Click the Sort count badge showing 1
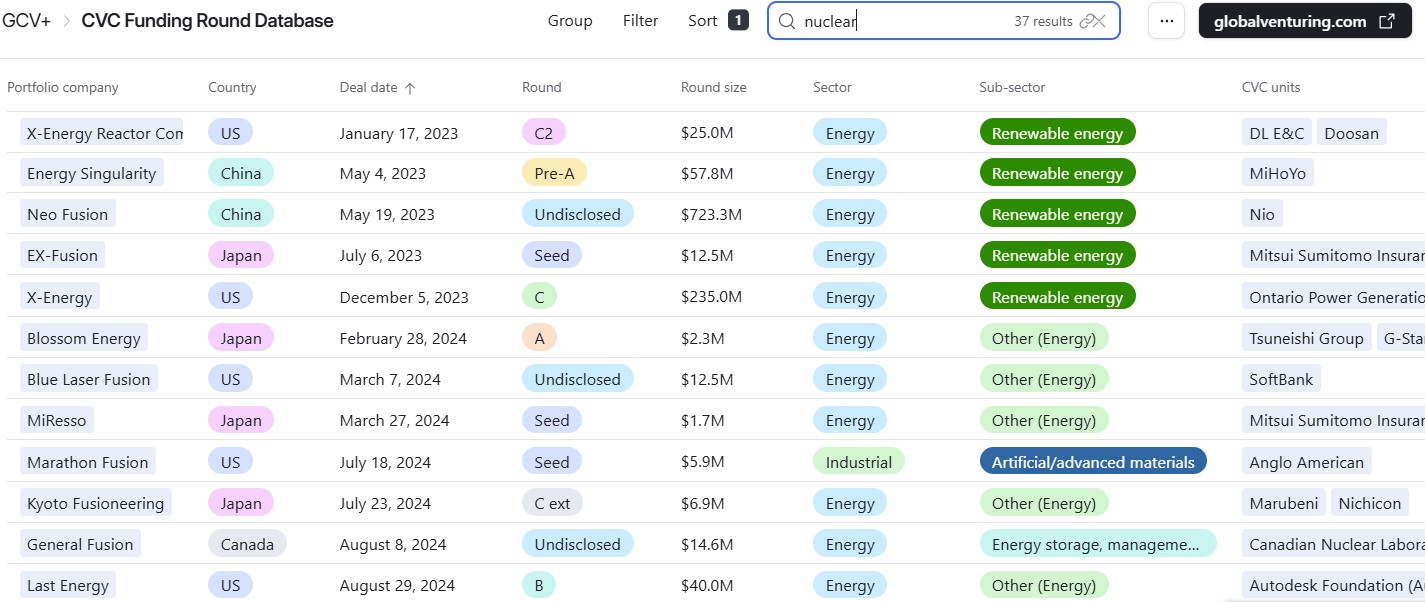 point(738,20)
